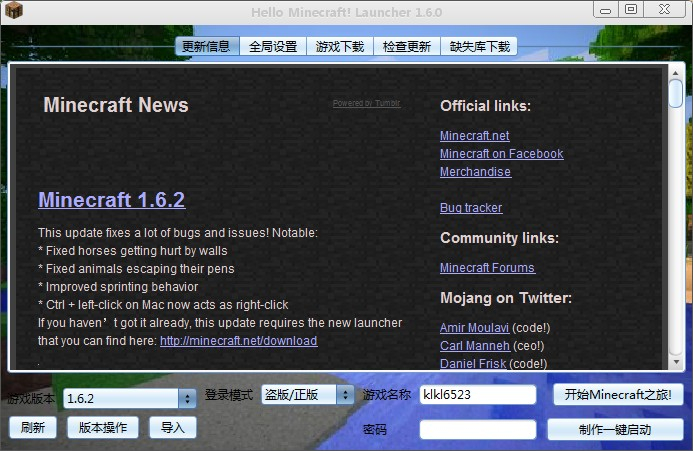The height and width of the screenshot is (451, 693).
Task: Open the 全局设置 tab
Action: click(x=273, y=46)
